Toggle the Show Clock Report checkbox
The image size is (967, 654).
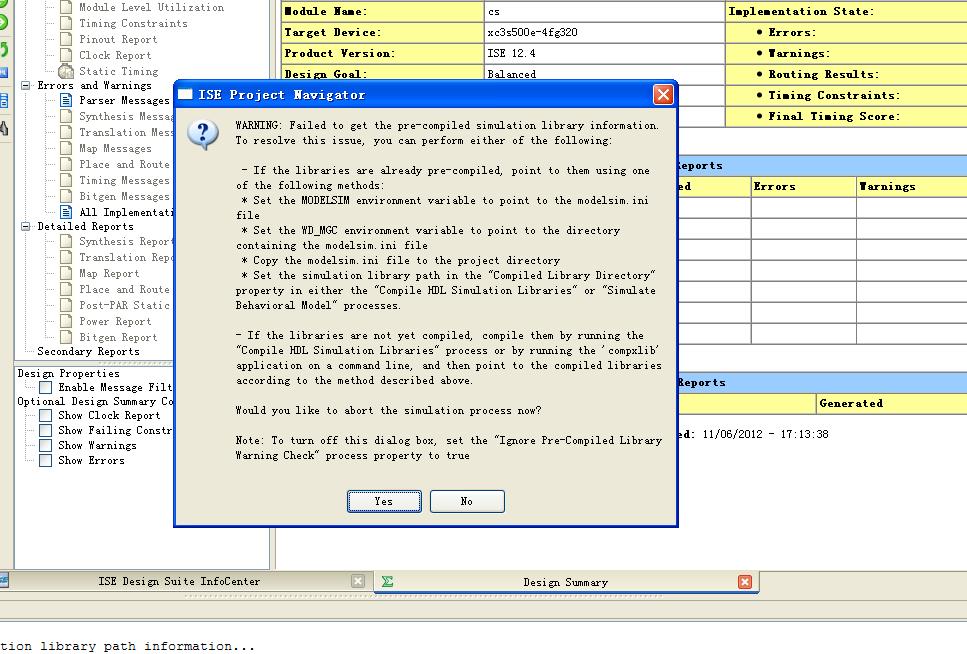coord(45,415)
